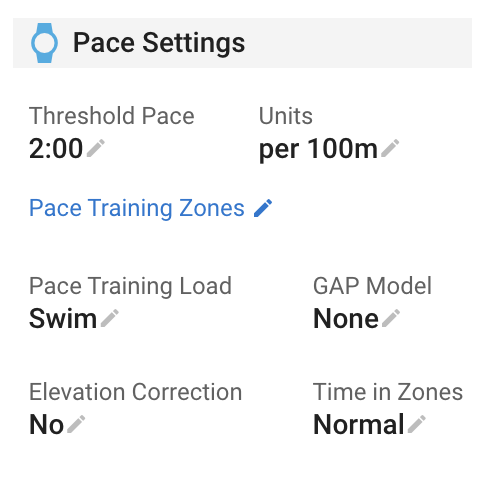Open the None GAP Model value

pyautogui.click(x=346, y=319)
